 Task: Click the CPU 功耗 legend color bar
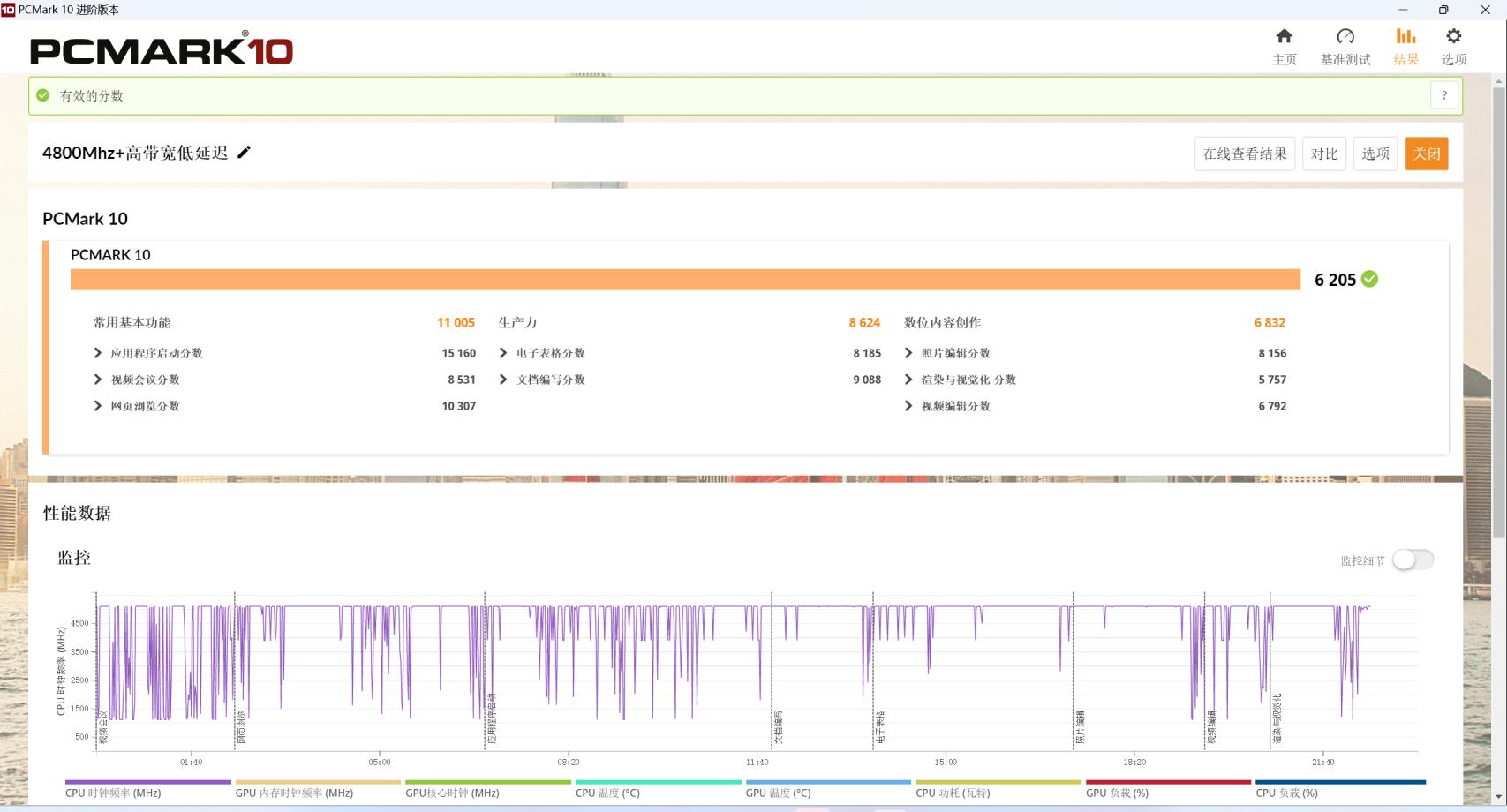pyautogui.click(x=998, y=782)
